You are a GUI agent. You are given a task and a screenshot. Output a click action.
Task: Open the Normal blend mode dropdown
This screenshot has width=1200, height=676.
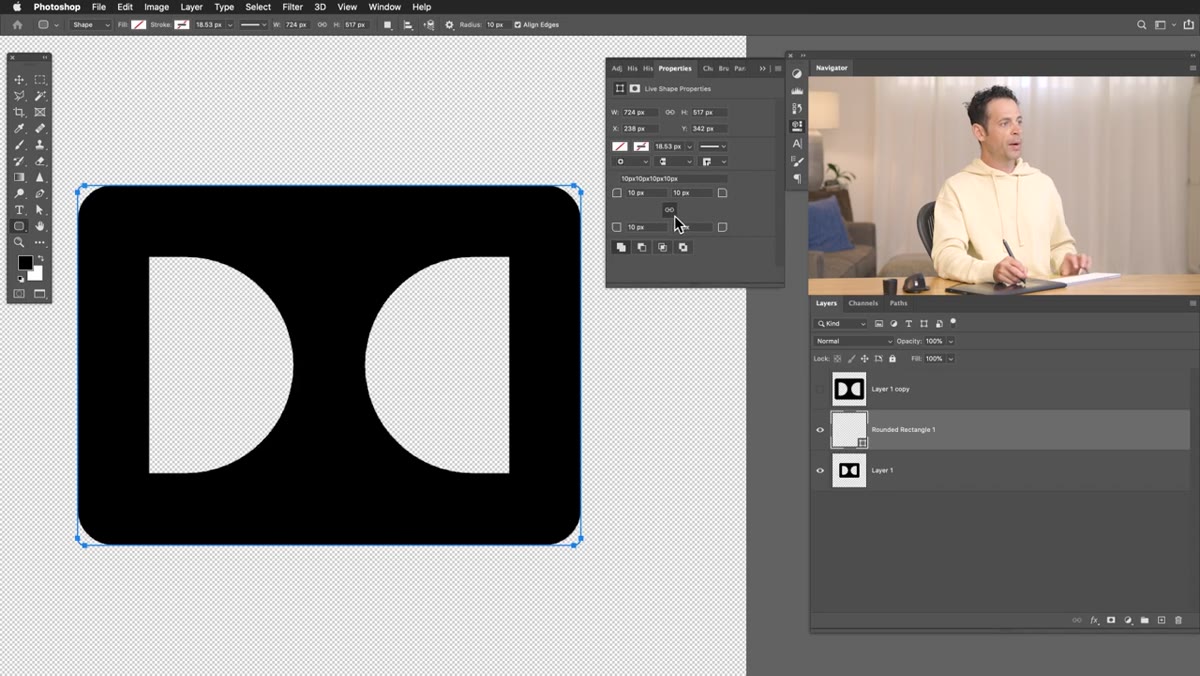pos(853,341)
